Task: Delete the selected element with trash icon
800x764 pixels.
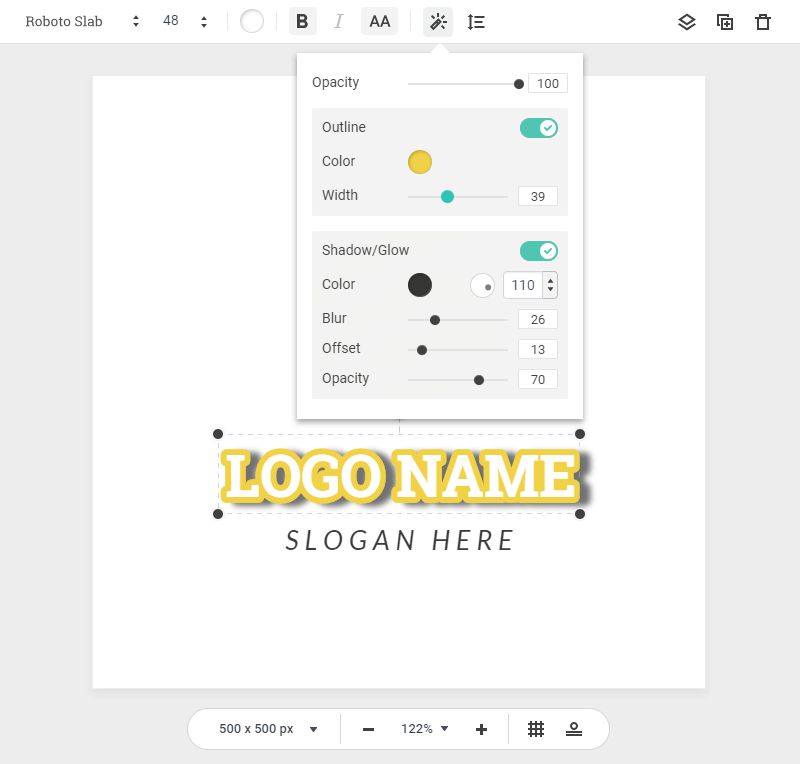Action: 763,22
